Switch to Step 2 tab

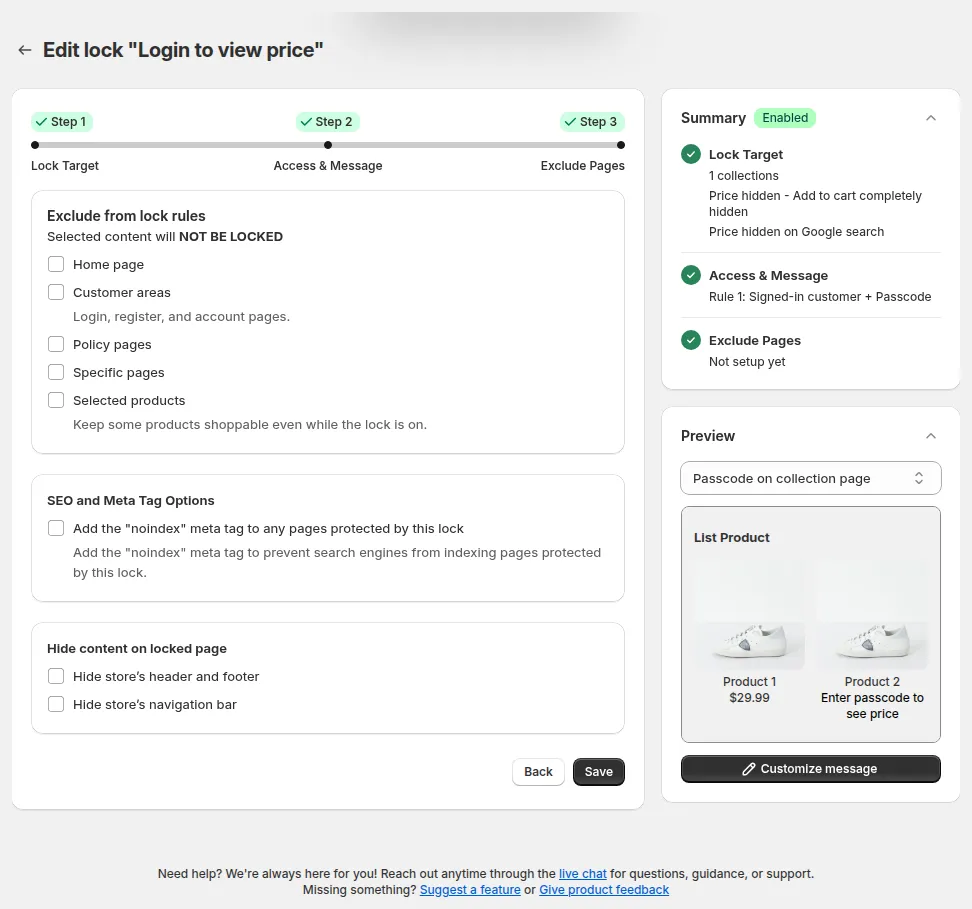(x=327, y=122)
